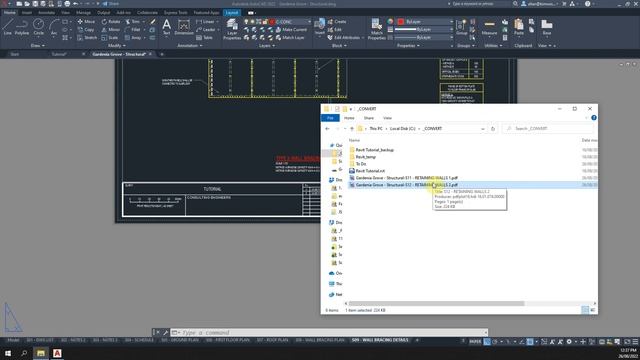Click Edit Attributes in Block panel

(344, 38)
